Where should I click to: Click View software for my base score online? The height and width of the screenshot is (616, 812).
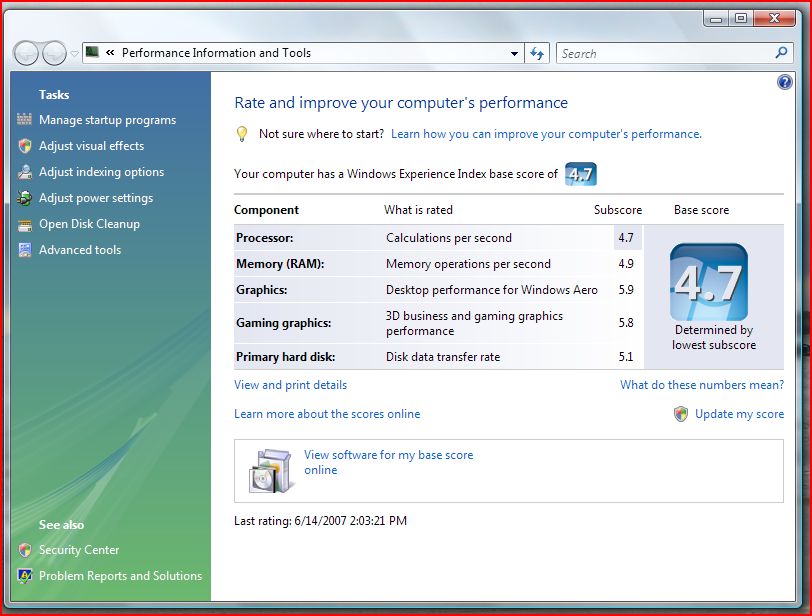click(x=388, y=462)
